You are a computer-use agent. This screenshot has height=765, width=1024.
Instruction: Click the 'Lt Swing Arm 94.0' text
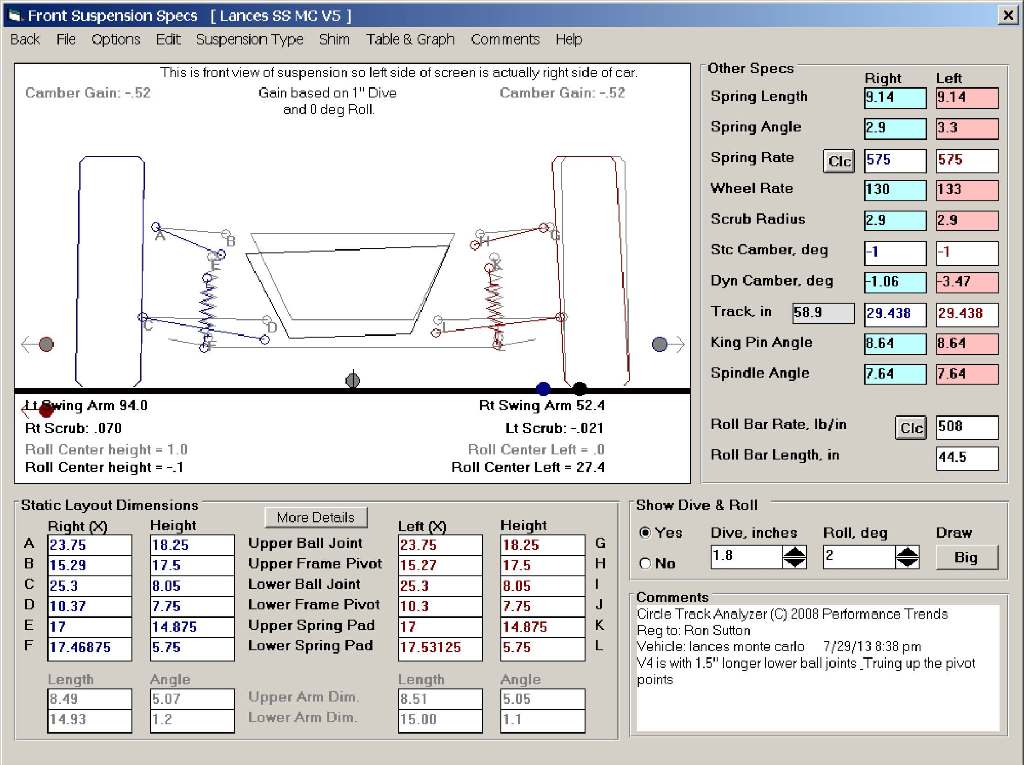click(x=86, y=406)
